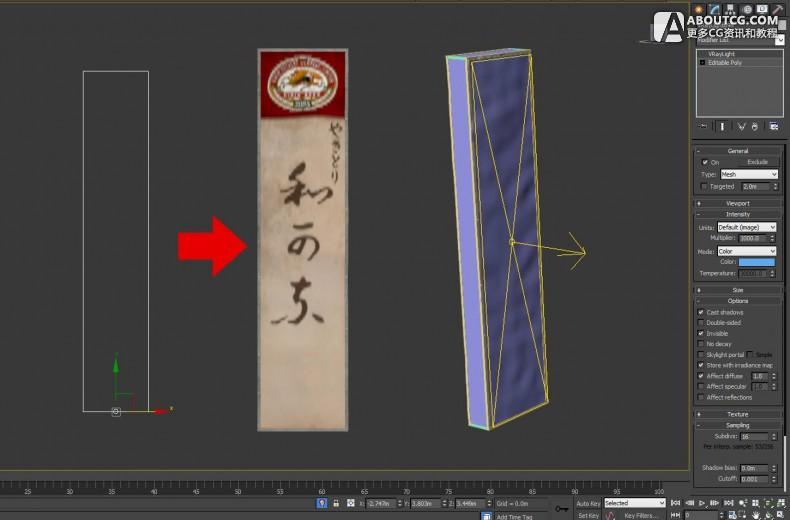Uncheck the Invisible option
Viewport: 790px width, 520px height.
703,333
